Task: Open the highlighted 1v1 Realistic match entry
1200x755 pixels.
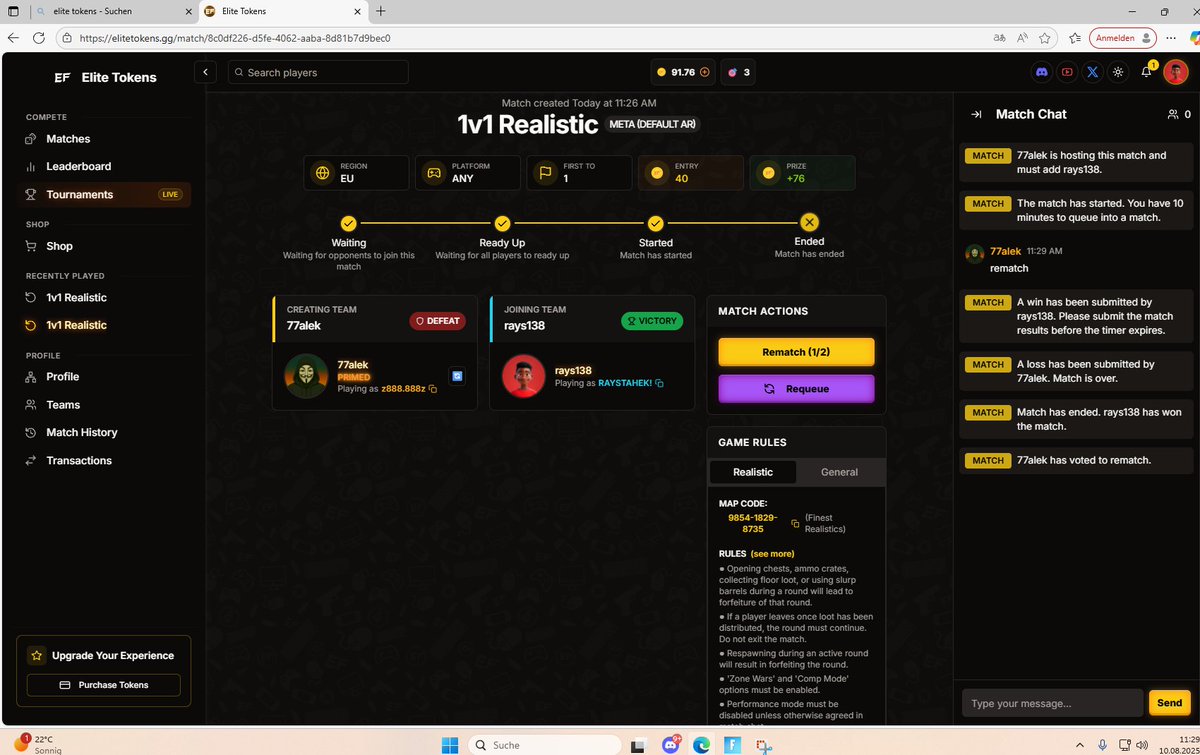Action: 76,325
